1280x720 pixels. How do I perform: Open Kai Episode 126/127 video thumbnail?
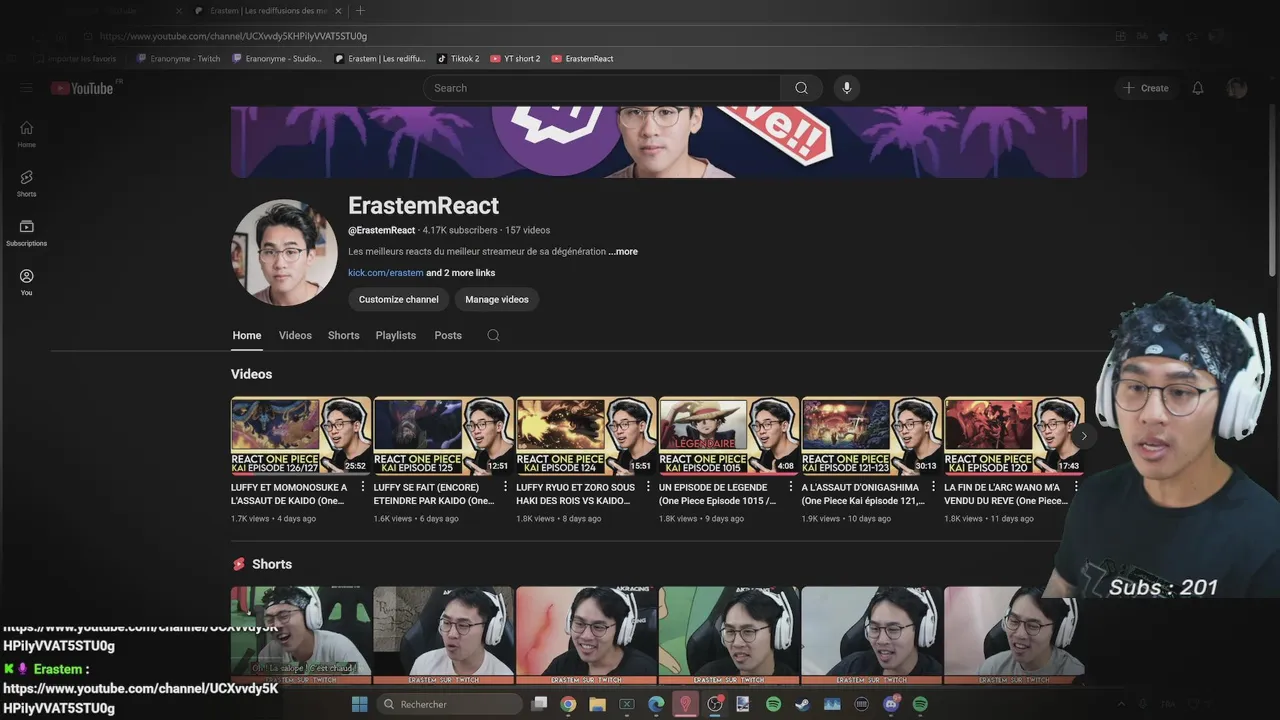click(x=301, y=436)
